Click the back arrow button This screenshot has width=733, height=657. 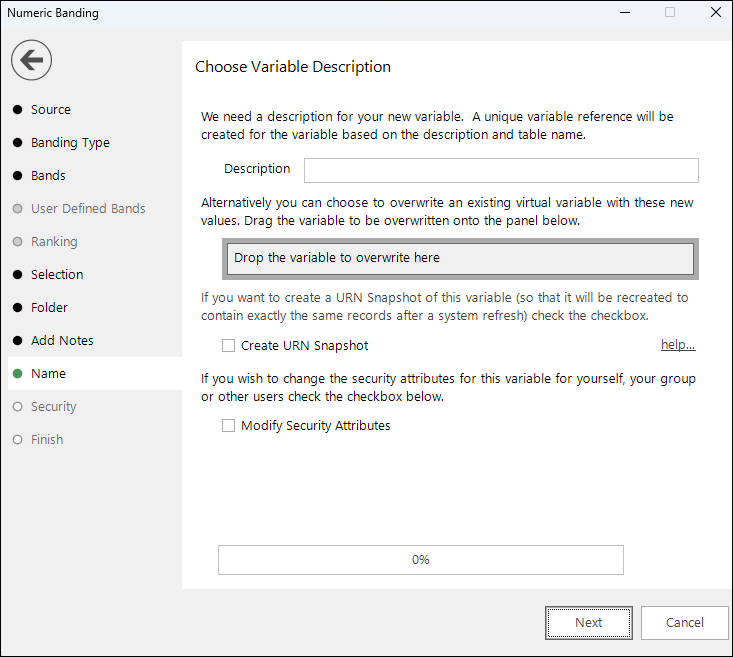click(31, 60)
